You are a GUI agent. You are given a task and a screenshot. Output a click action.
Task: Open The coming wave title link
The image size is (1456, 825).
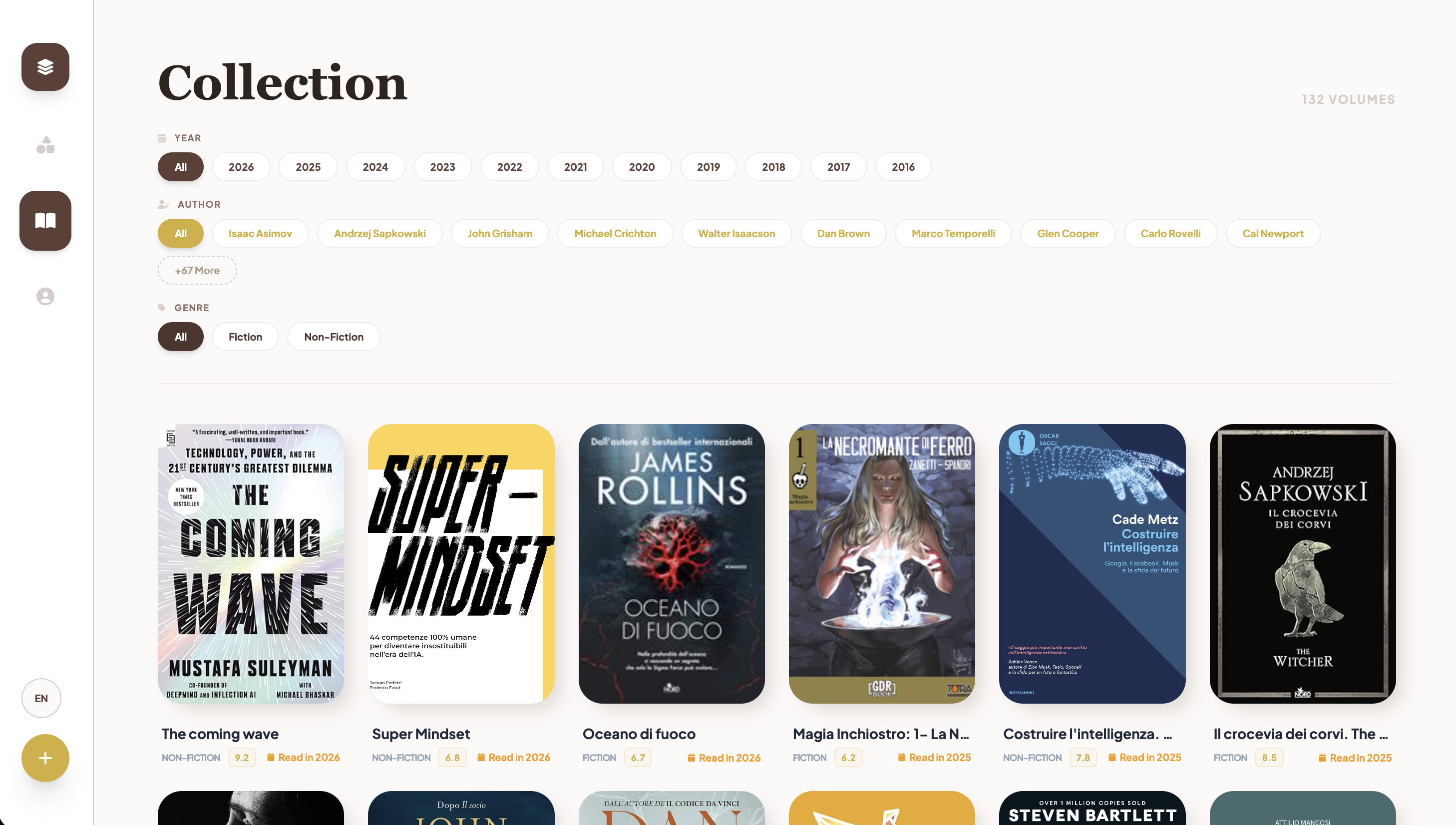point(220,734)
